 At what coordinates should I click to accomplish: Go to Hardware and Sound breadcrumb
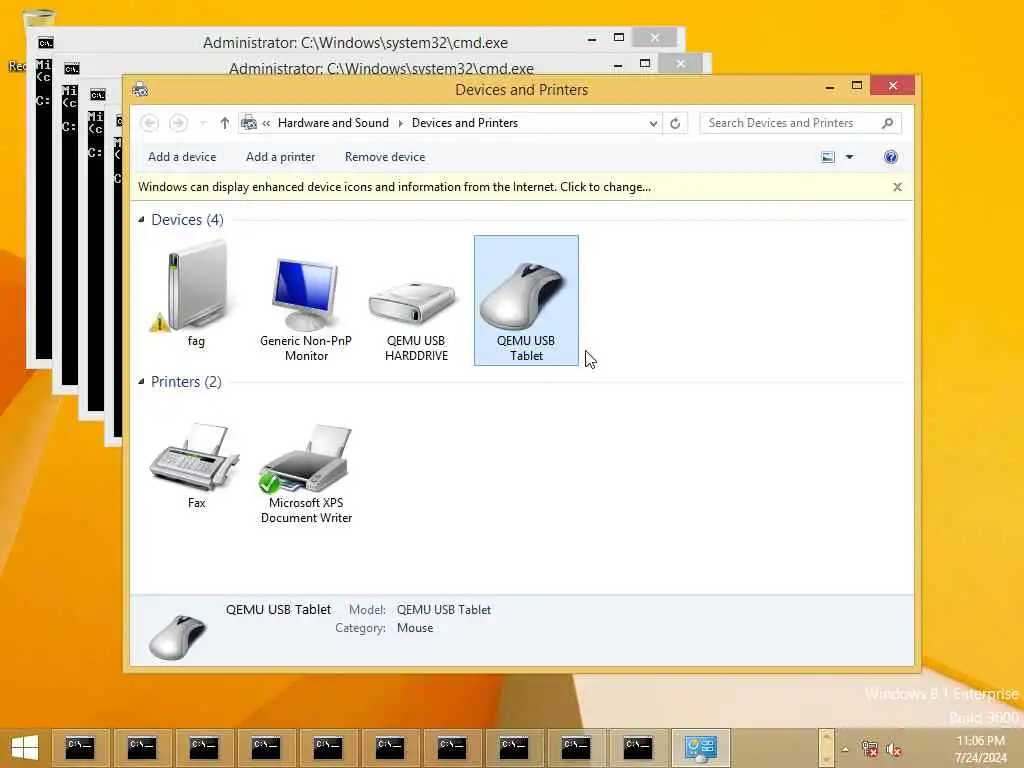click(333, 123)
